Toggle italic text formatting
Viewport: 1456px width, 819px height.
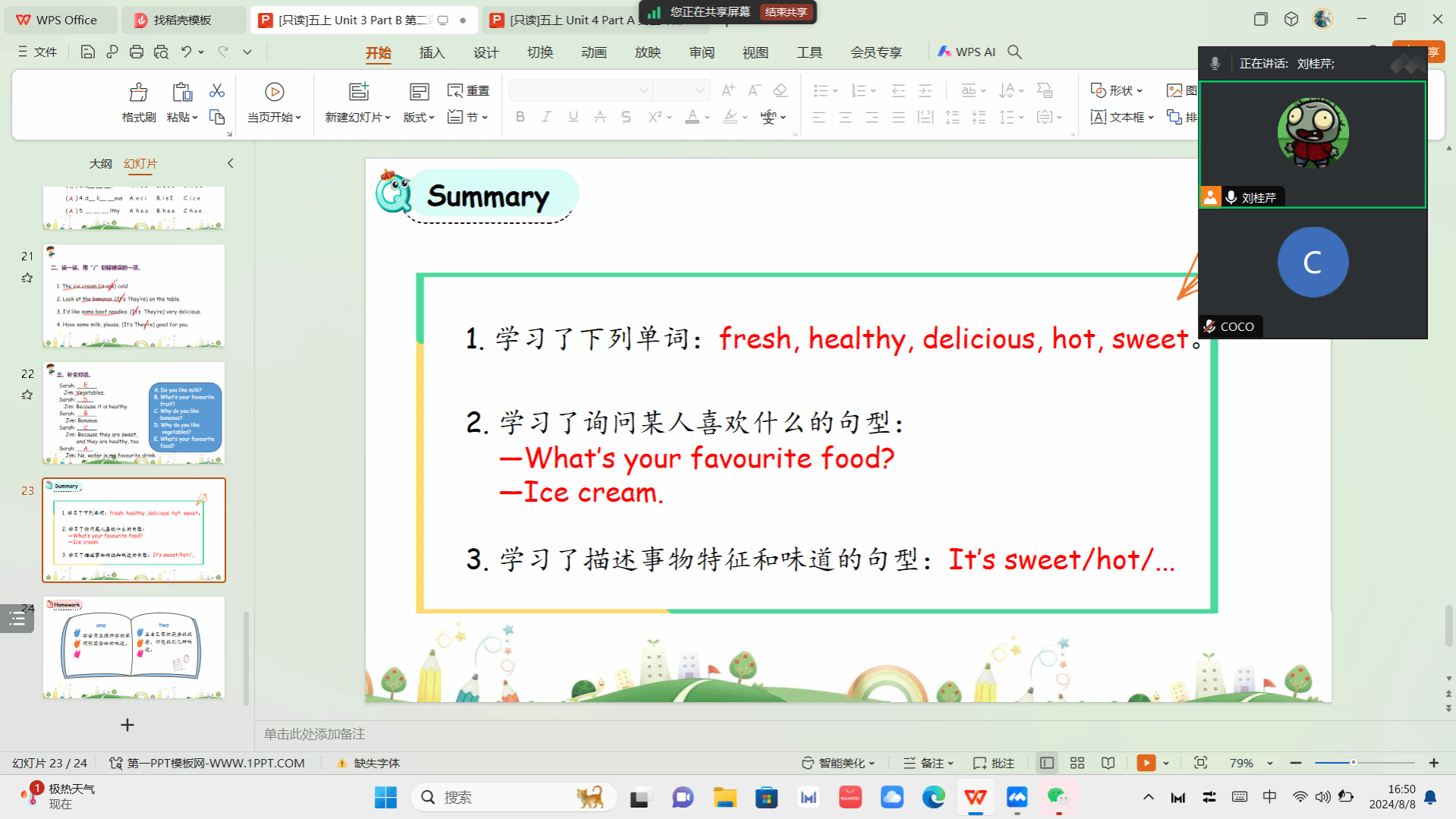pyautogui.click(x=546, y=117)
